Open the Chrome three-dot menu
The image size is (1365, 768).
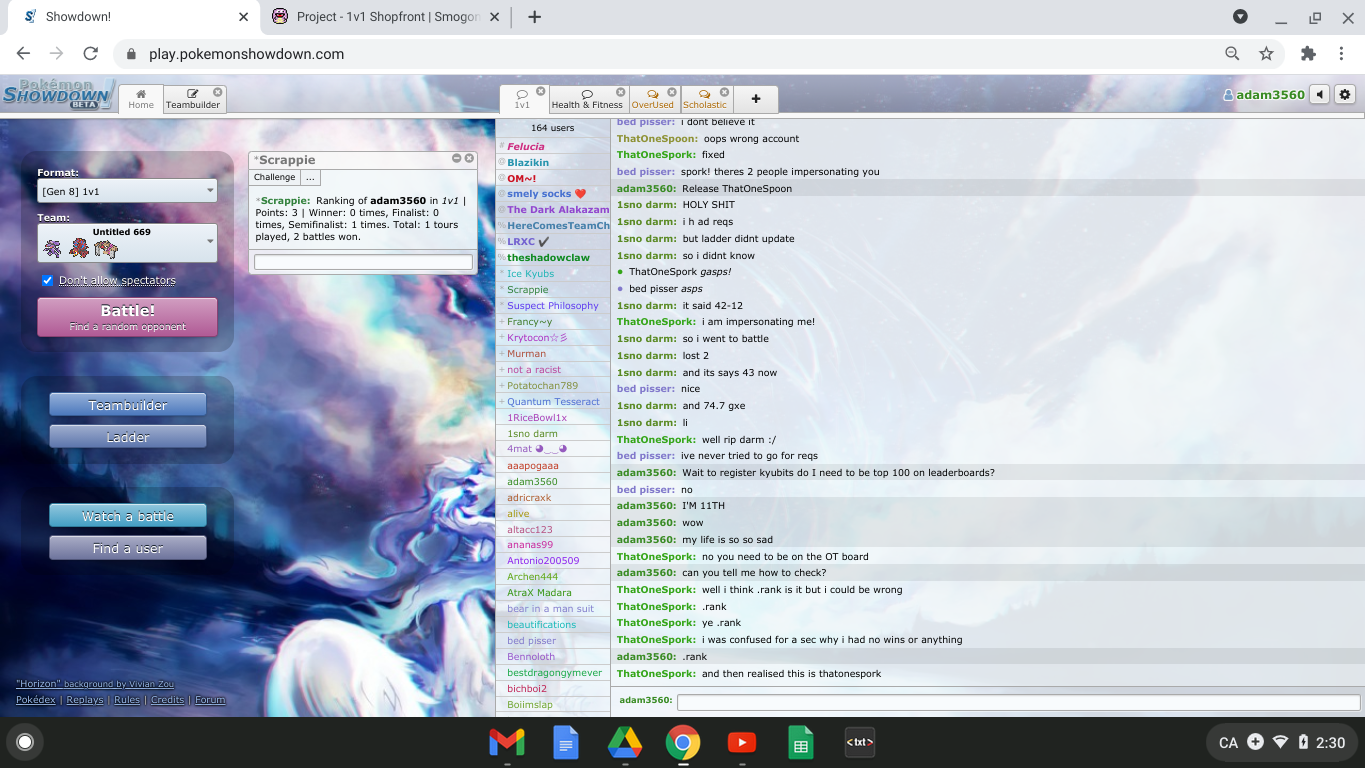coord(1342,54)
